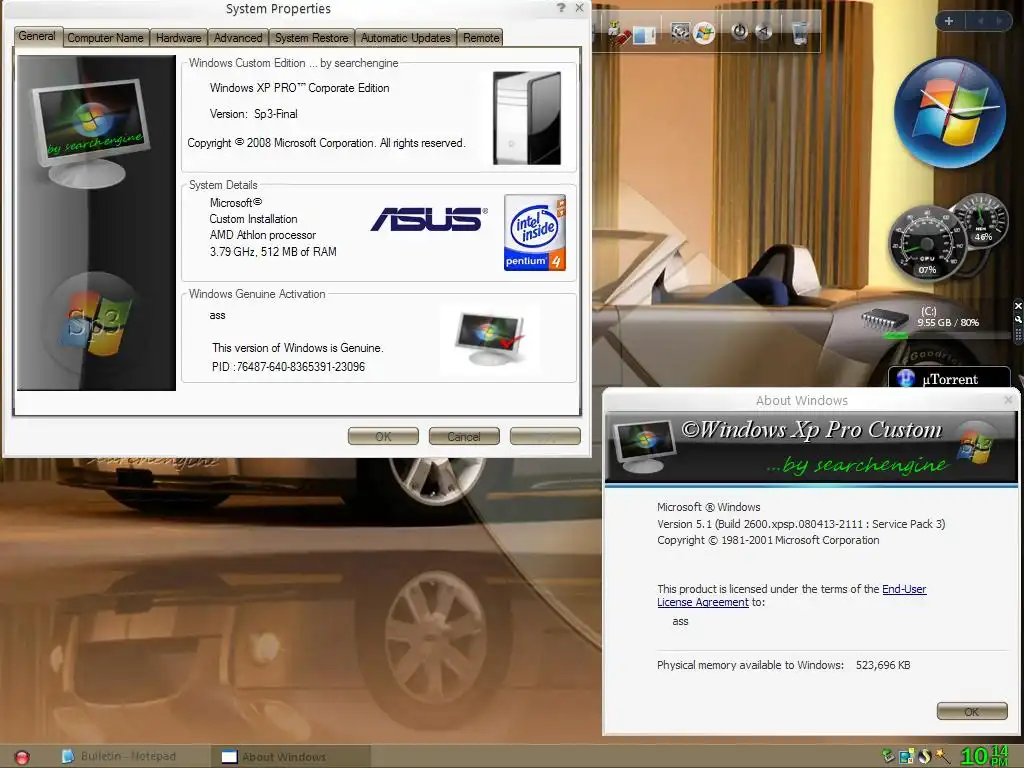Click the CPU meter gauge gadget
The image size is (1024, 768).
pyautogui.click(x=926, y=244)
